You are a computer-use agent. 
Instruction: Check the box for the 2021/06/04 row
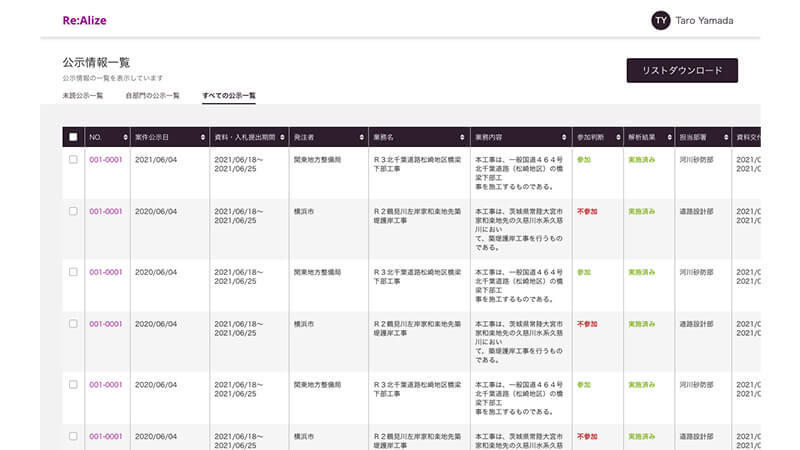pos(73,160)
